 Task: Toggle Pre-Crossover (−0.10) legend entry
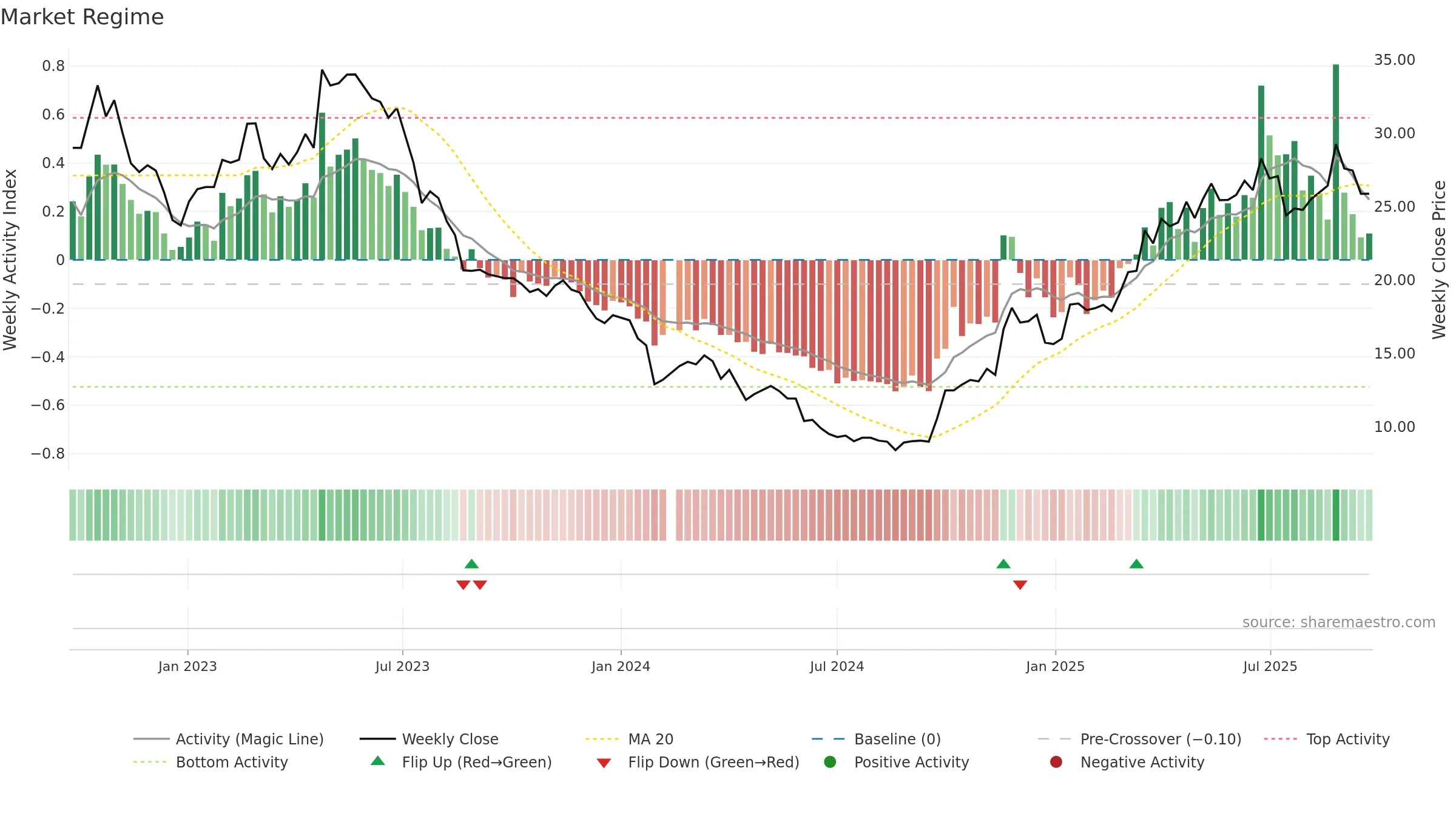tap(1139, 739)
